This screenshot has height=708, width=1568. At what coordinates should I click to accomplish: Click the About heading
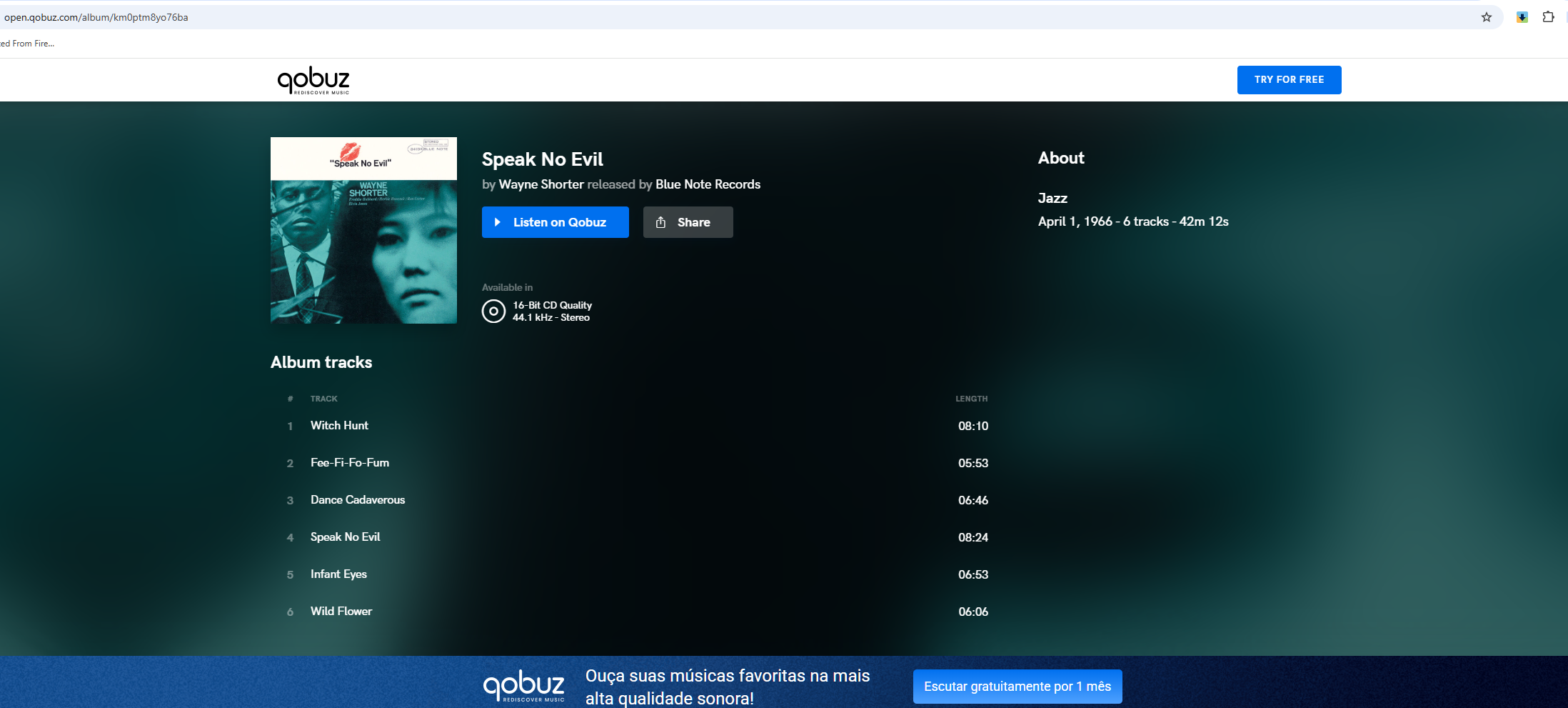coord(1061,158)
